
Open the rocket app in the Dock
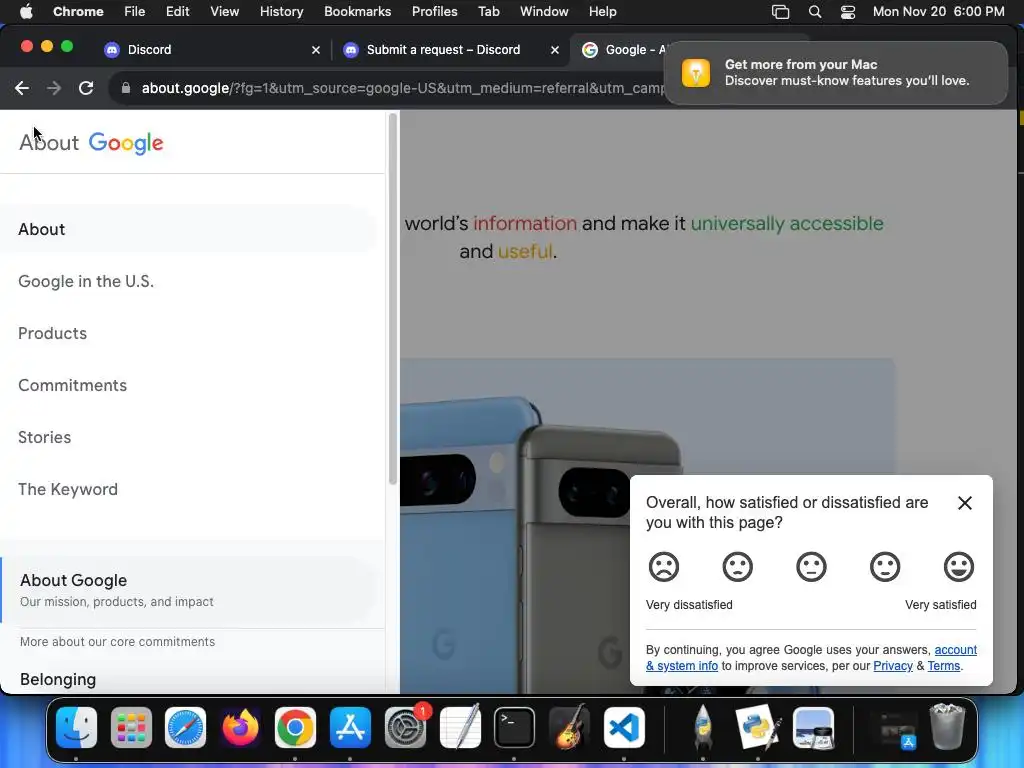coord(703,728)
